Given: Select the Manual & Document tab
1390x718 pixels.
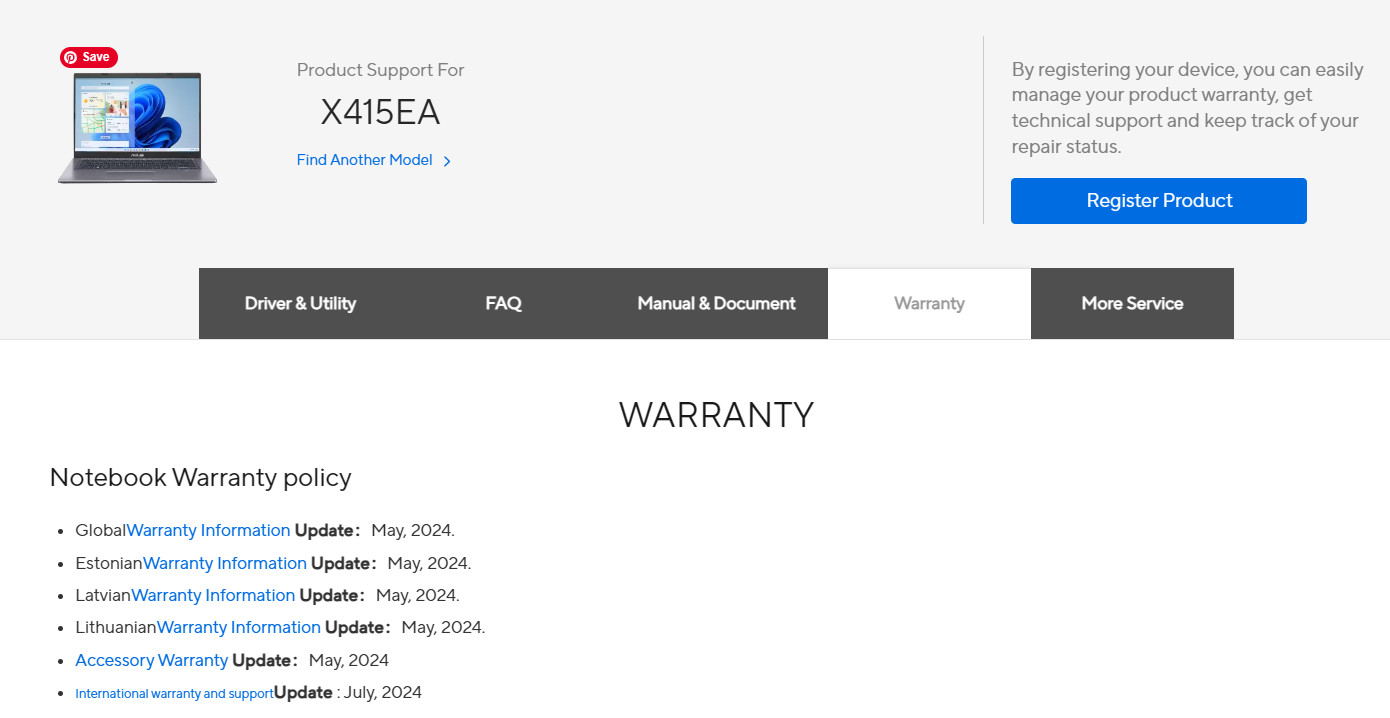Looking at the screenshot, I should [716, 303].
